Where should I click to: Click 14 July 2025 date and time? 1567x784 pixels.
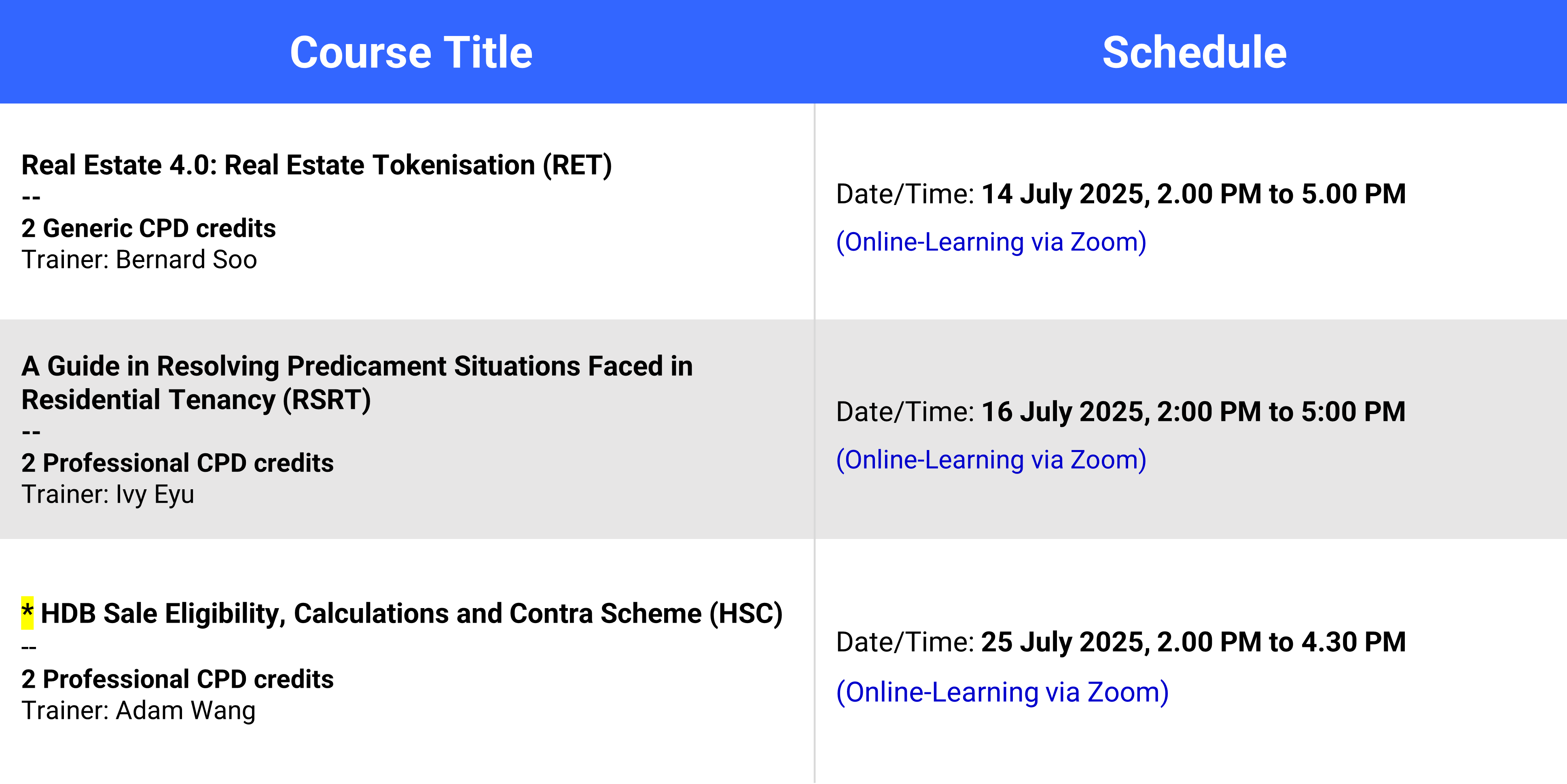tap(1193, 194)
